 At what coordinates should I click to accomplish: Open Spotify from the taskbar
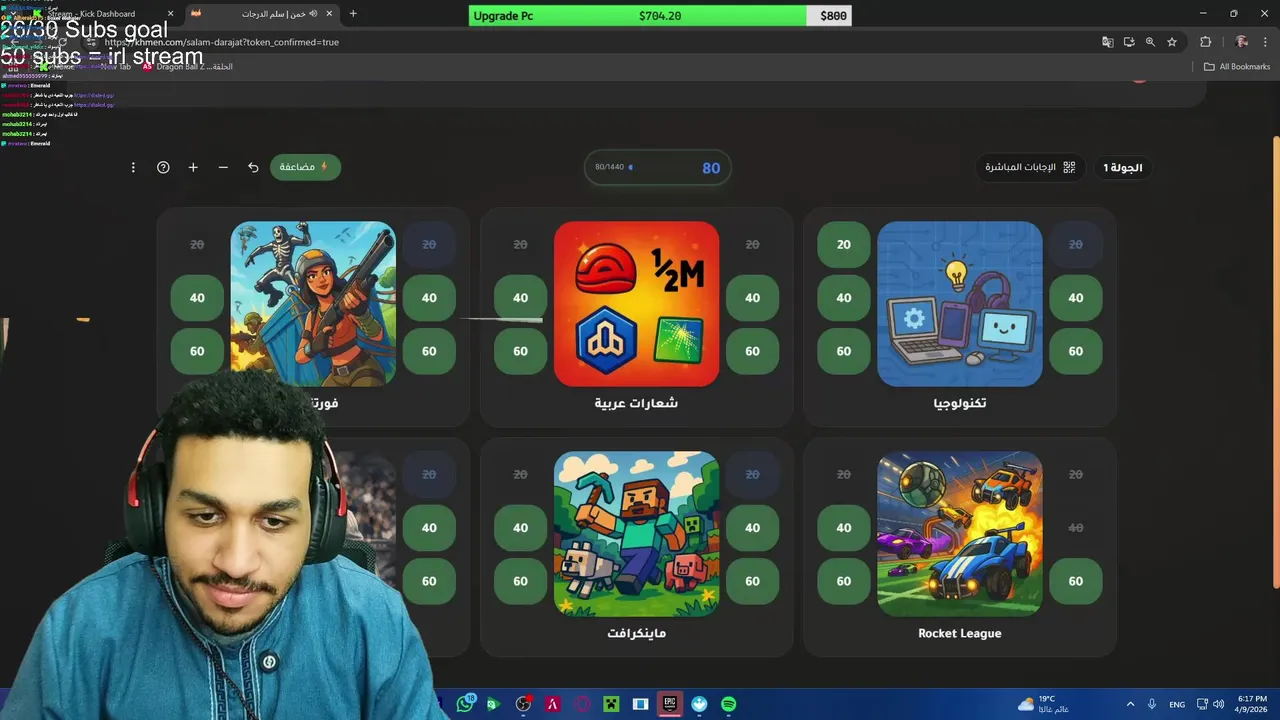(729, 704)
